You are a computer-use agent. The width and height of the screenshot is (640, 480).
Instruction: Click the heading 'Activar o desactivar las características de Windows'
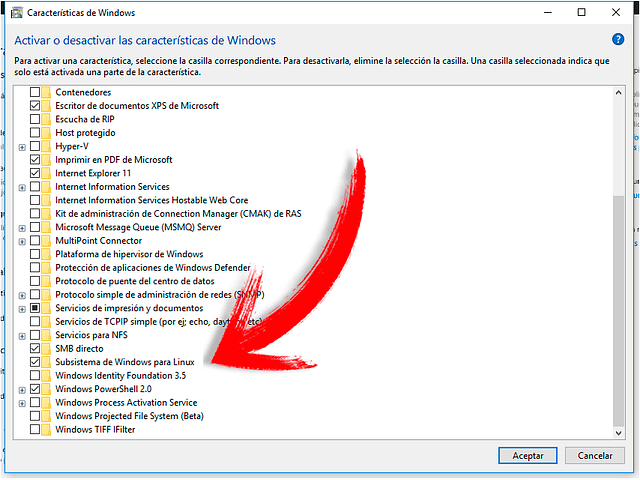pos(145,40)
